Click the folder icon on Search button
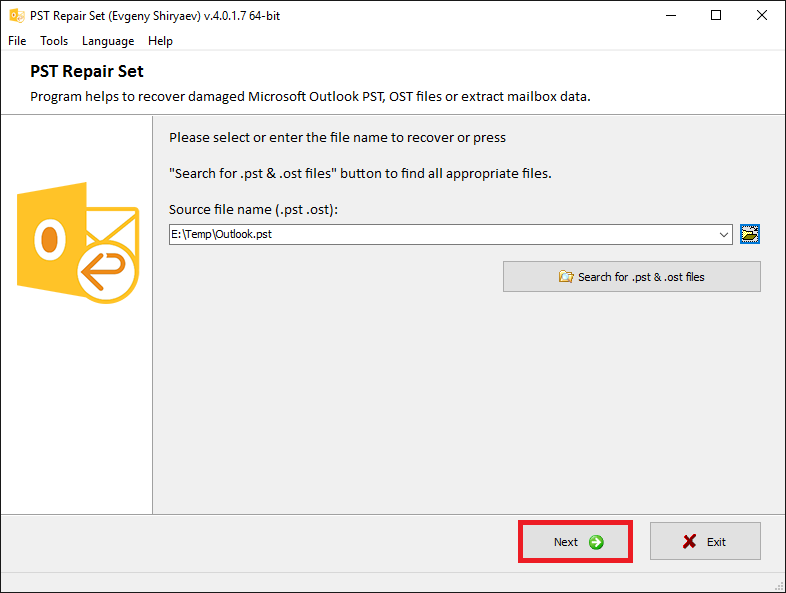 [x=566, y=276]
